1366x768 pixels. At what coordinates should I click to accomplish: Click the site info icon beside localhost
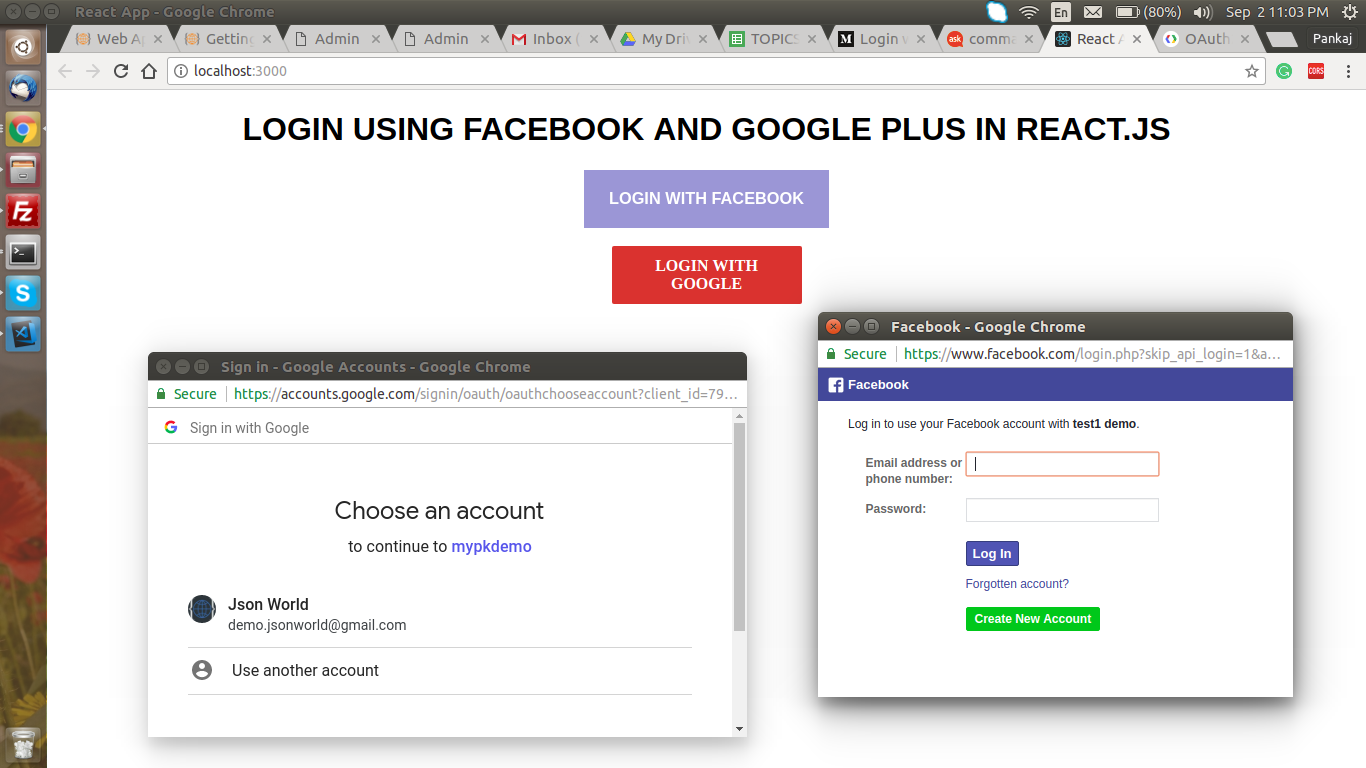tap(181, 71)
